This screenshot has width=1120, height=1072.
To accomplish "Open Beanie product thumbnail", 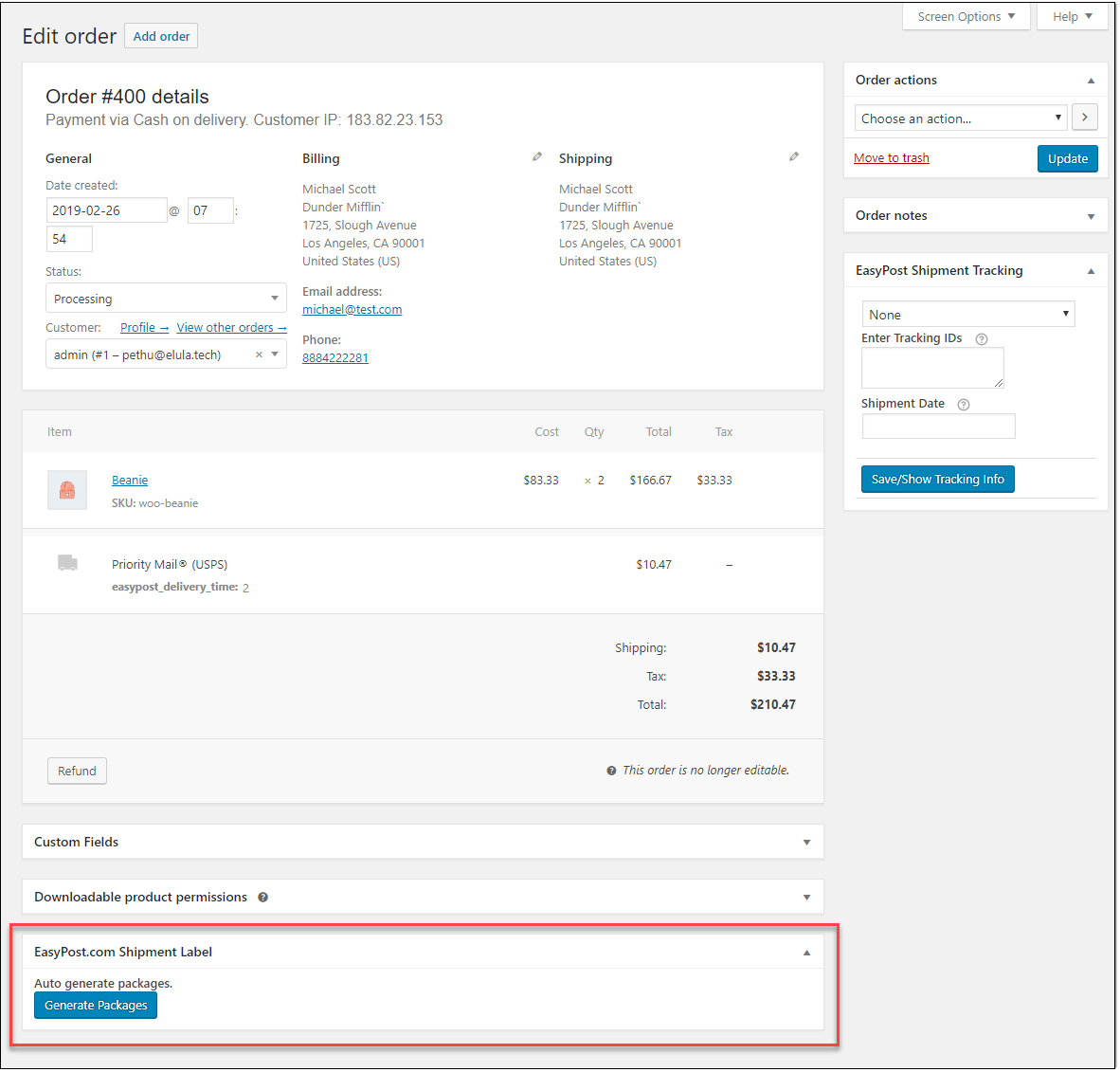I will [x=67, y=490].
